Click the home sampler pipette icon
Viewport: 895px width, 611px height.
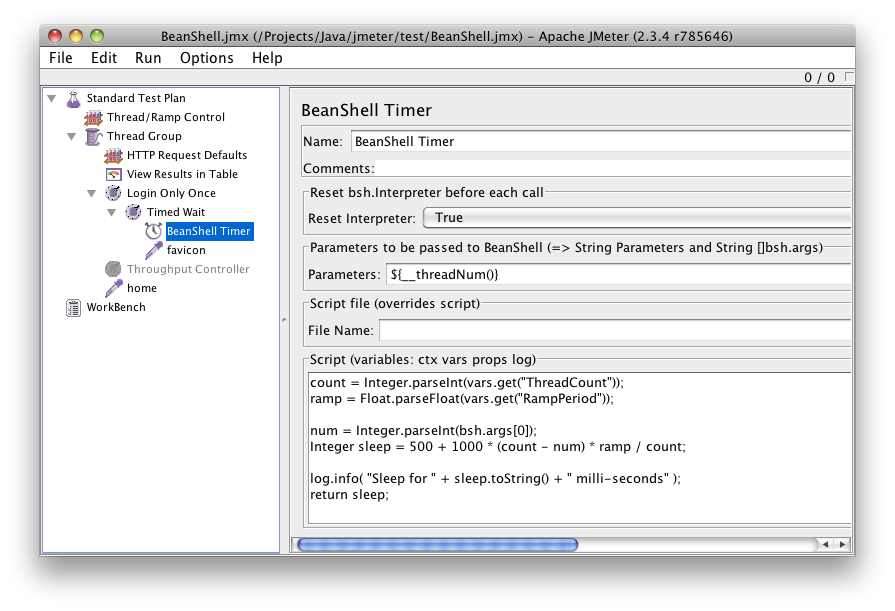pyautogui.click(x=114, y=288)
